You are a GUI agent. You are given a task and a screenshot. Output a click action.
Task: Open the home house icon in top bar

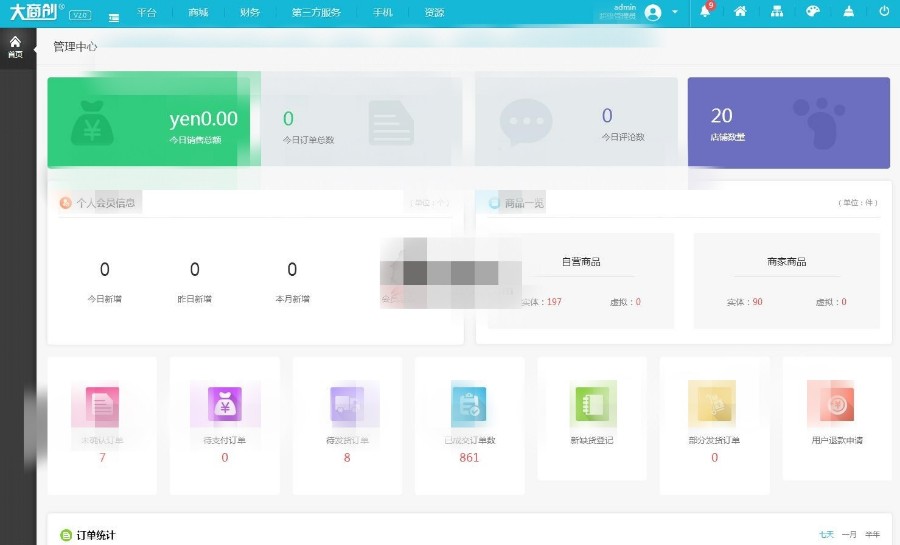[x=740, y=11]
